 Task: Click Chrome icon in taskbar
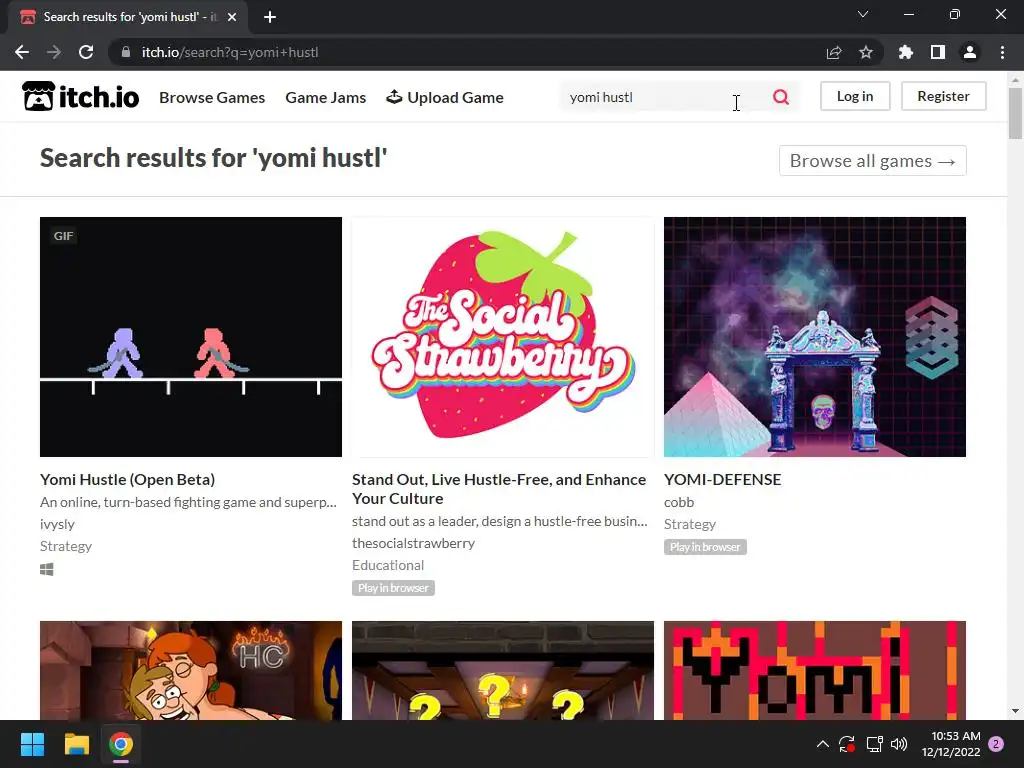[x=121, y=744]
